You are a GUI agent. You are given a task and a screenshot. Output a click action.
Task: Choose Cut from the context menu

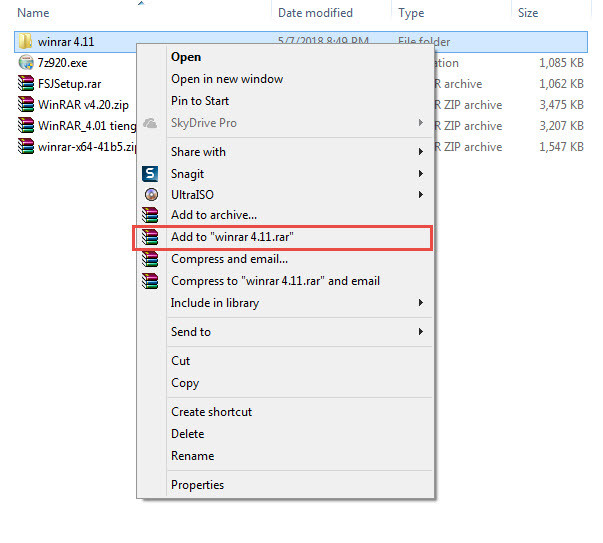point(180,361)
